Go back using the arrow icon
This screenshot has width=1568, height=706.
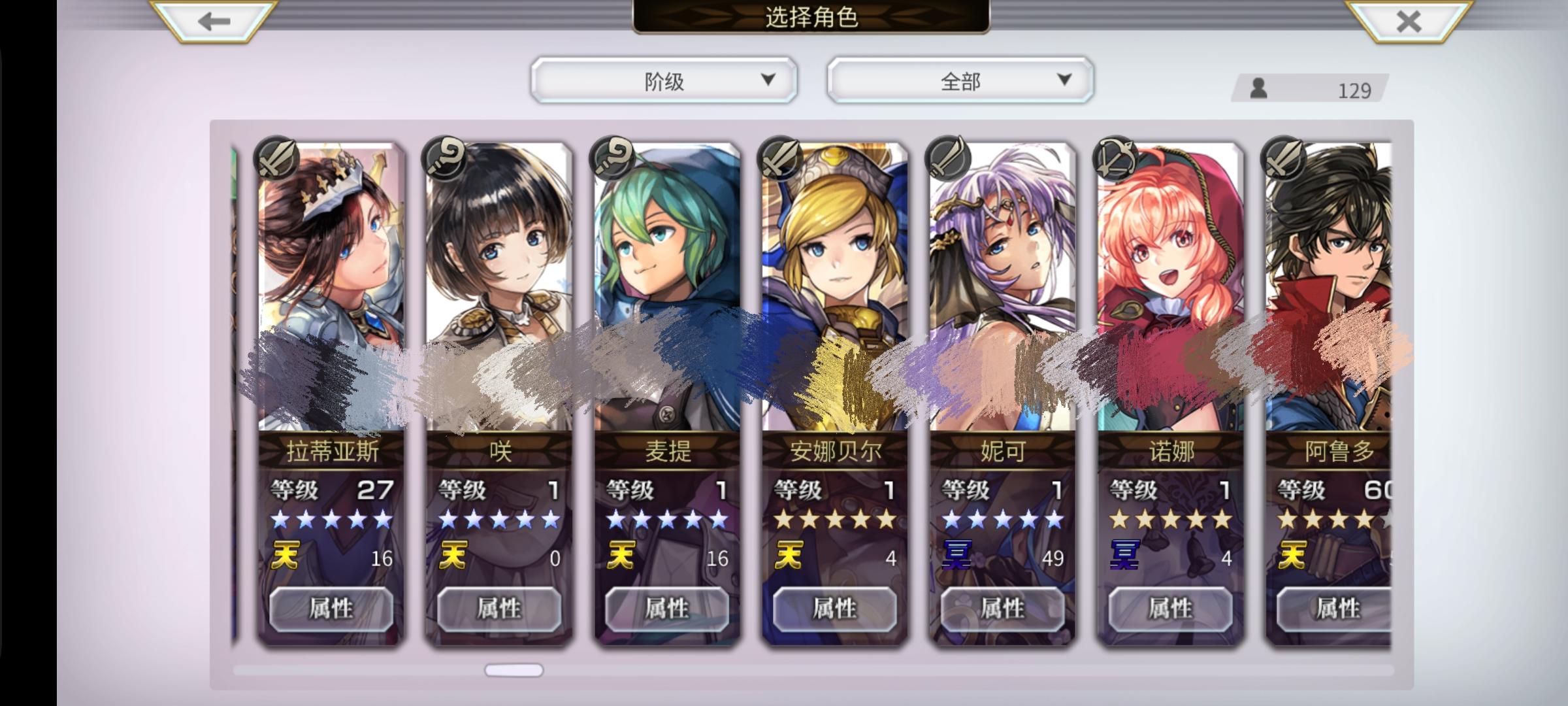[214, 21]
